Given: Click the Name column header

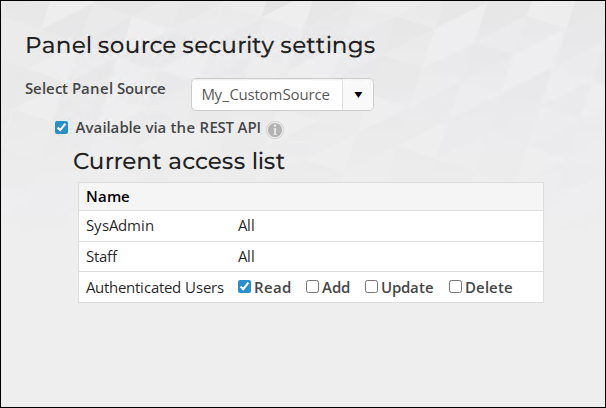Looking at the screenshot, I should click(x=108, y=197).
